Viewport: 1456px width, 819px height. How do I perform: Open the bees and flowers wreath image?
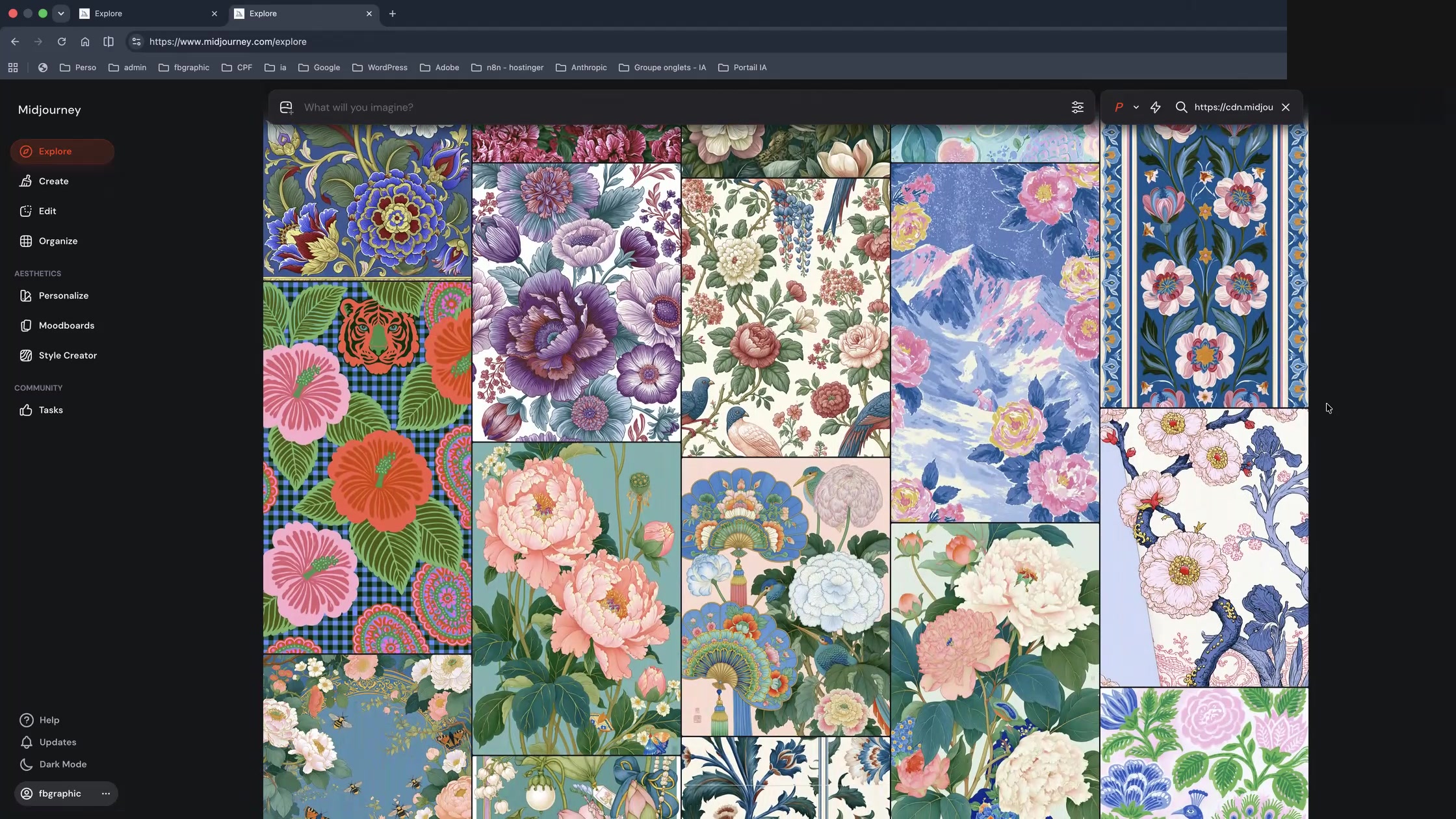367,737
